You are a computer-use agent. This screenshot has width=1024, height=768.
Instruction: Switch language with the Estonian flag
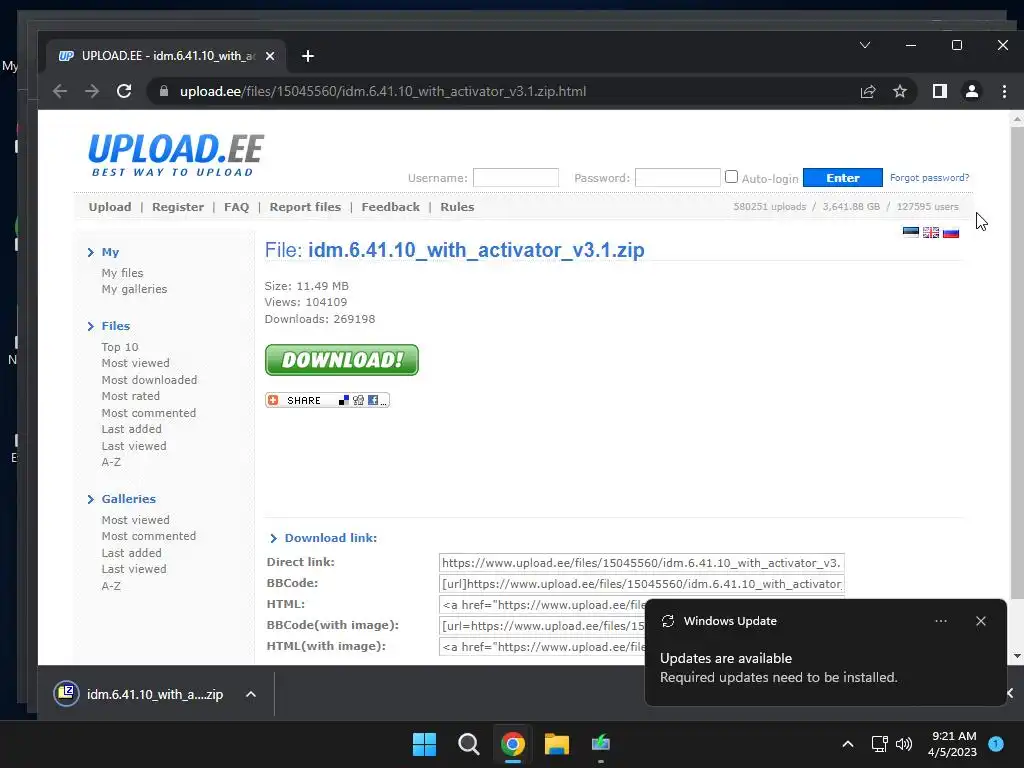910,232
